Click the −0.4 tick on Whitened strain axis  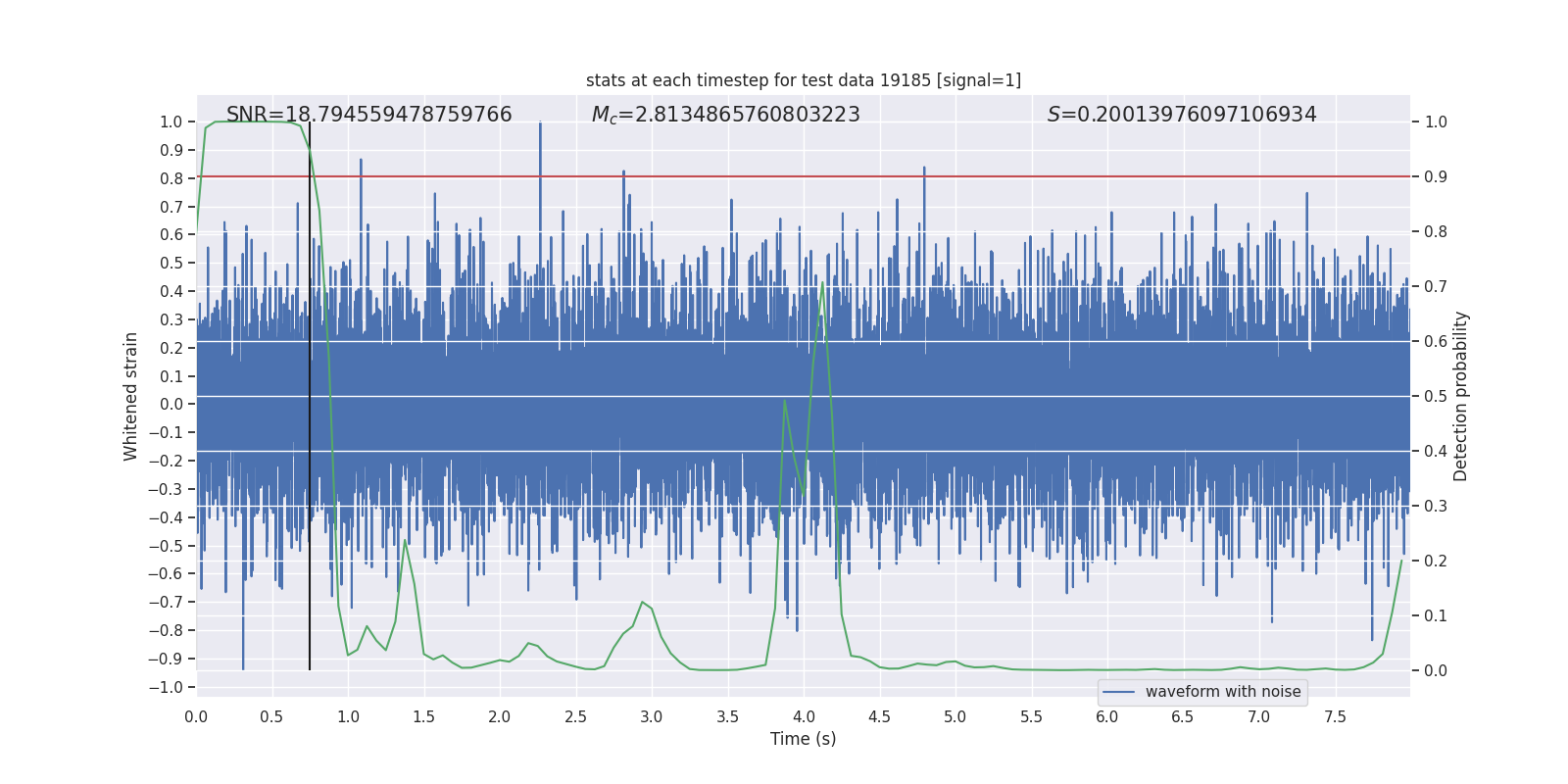[166, 517]
